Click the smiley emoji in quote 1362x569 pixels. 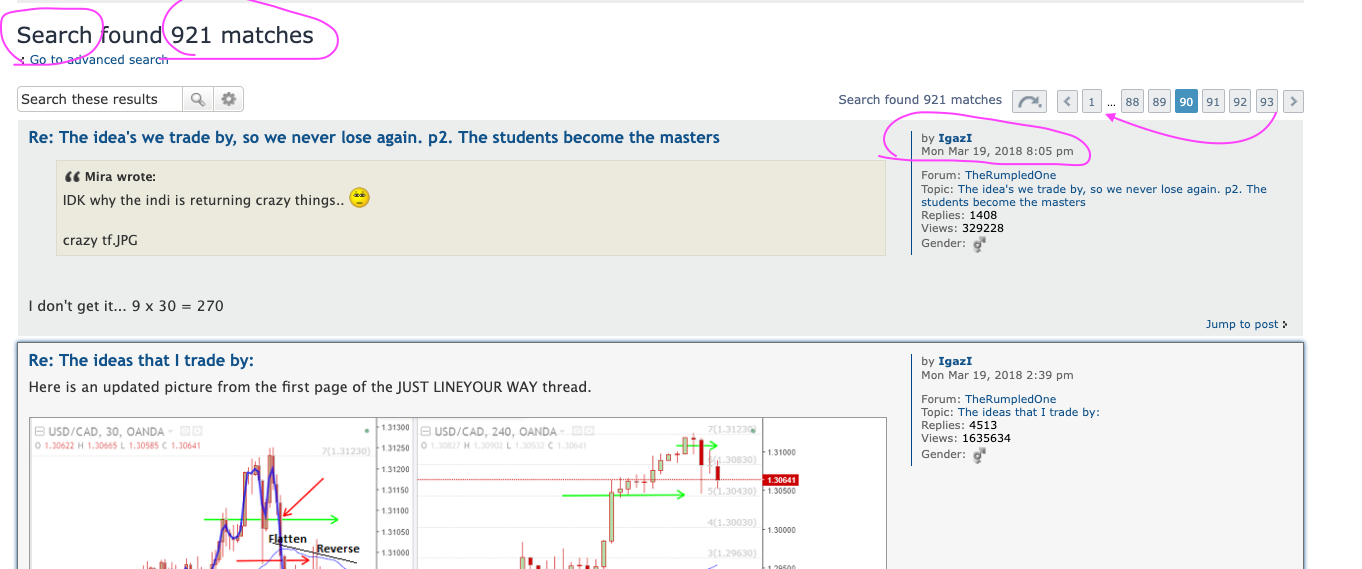pos(360,198)
